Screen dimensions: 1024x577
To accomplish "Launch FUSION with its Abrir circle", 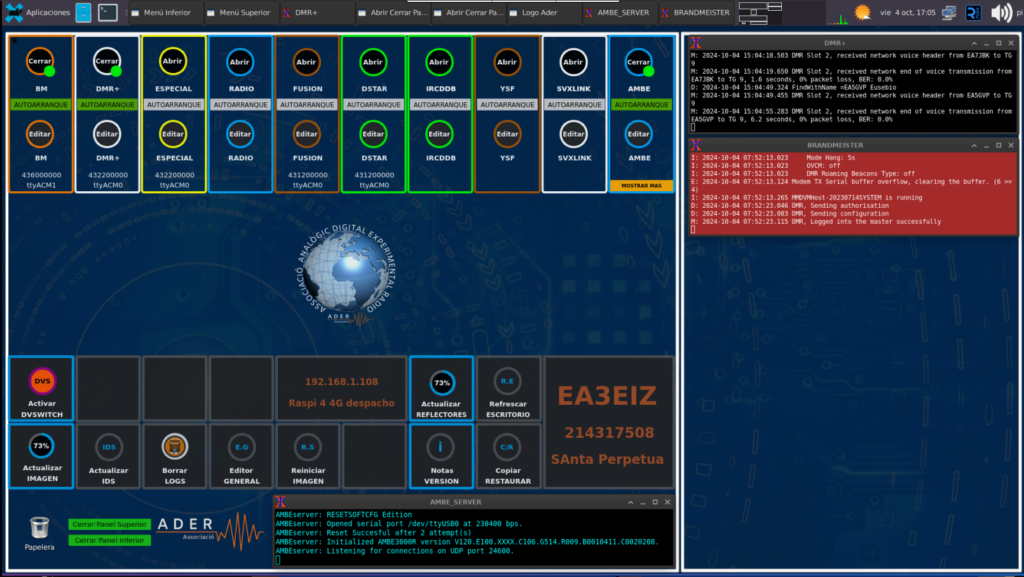I will 306,62.
